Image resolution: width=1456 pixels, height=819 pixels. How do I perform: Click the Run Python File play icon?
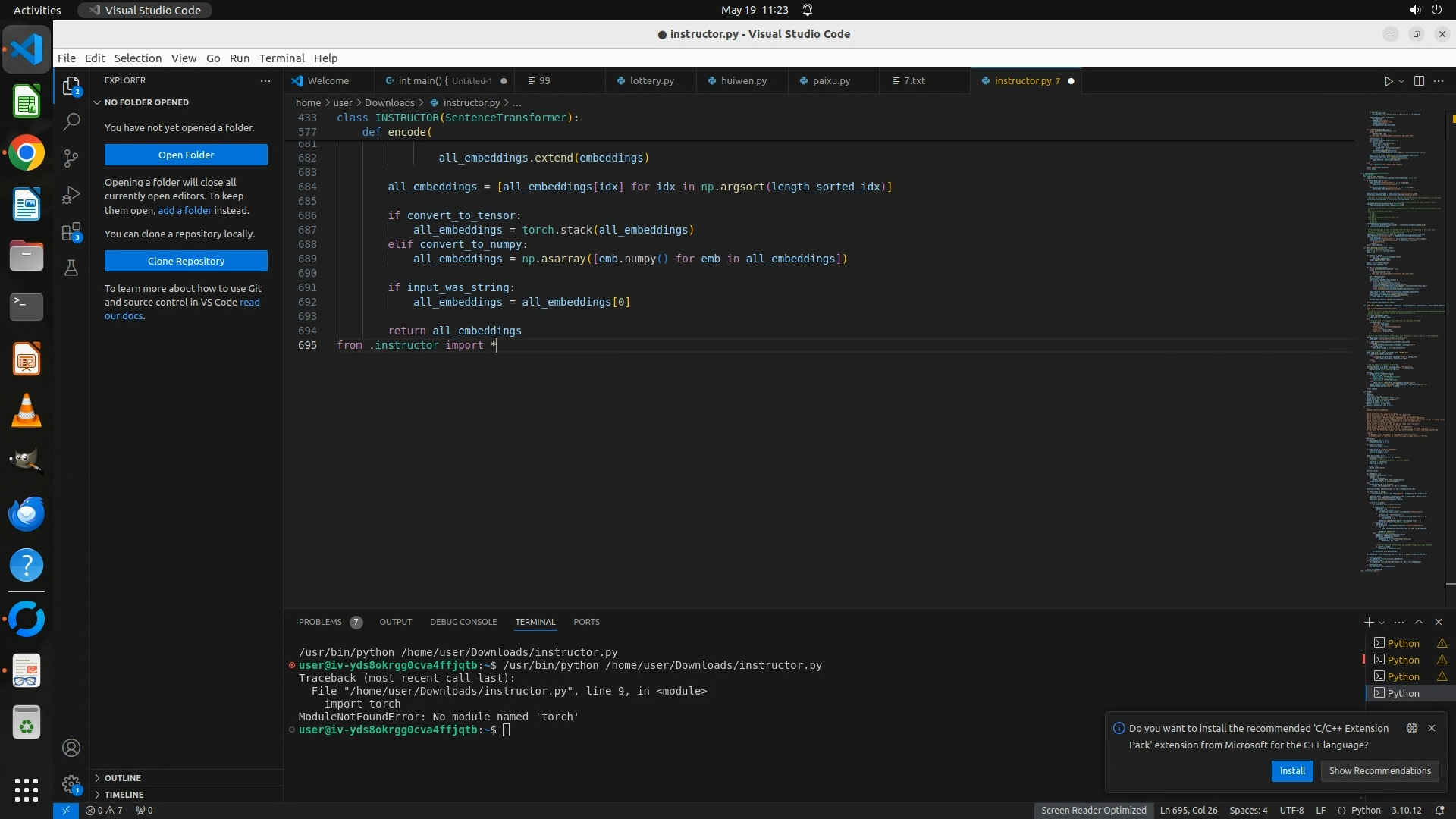(1388, 81)
